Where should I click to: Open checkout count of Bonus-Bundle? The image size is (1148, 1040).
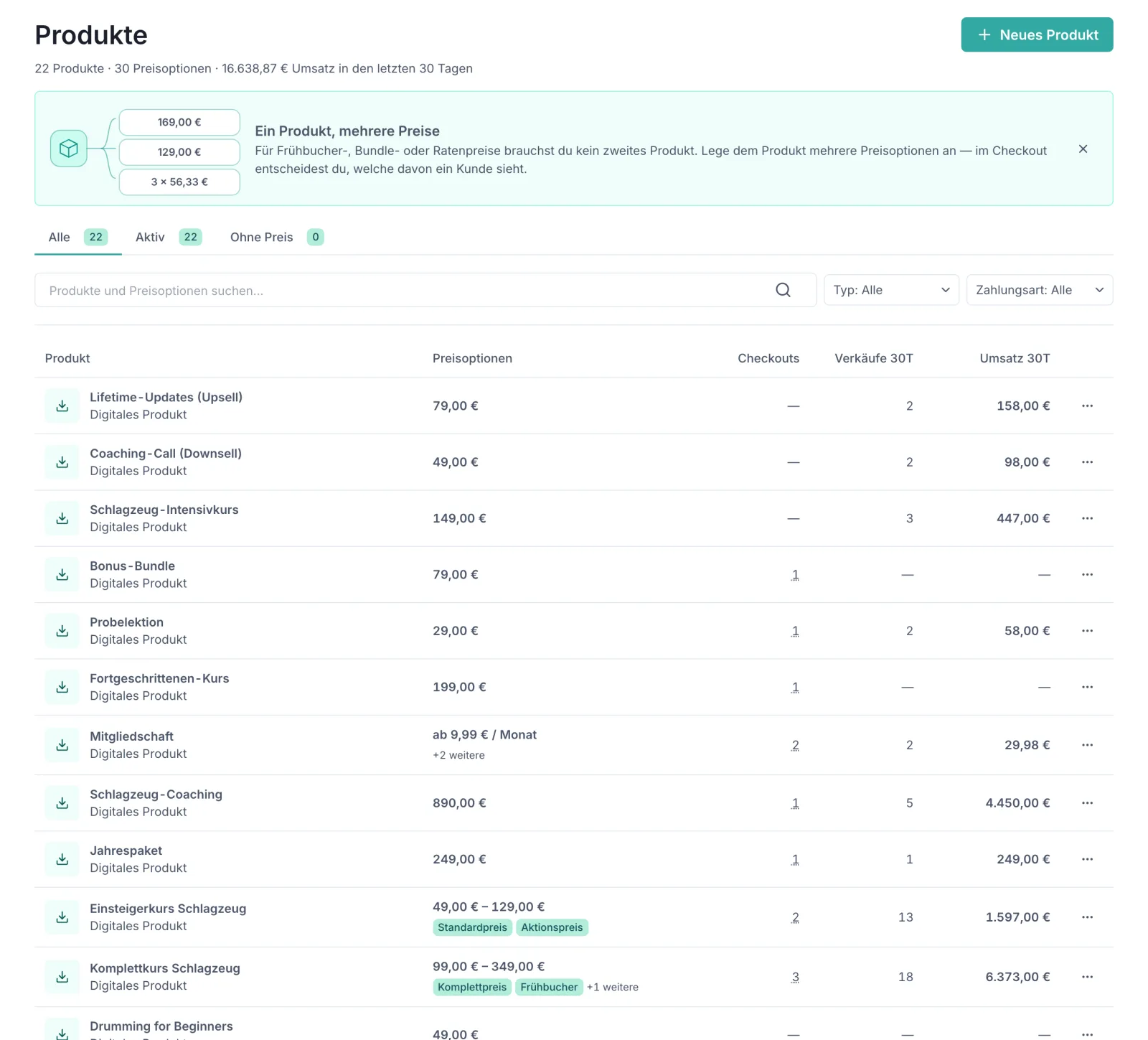pyautogui.click(x=795, y=574)
